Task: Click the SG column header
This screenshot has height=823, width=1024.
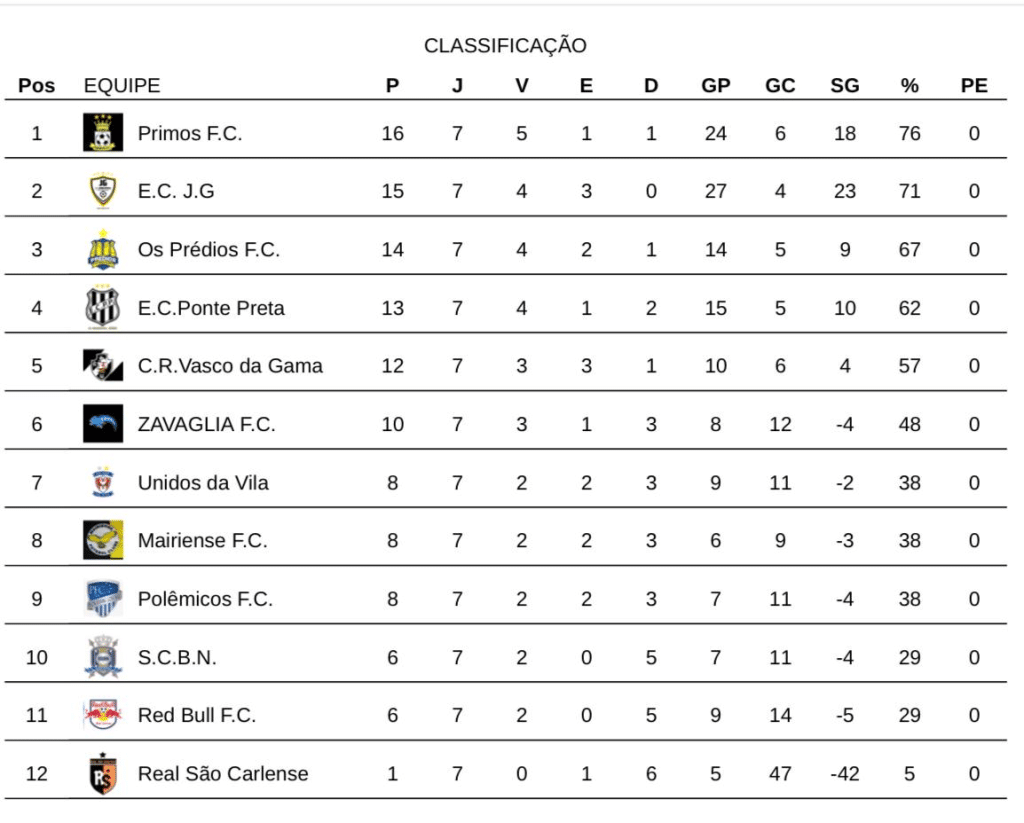Action: pos(844,86)
